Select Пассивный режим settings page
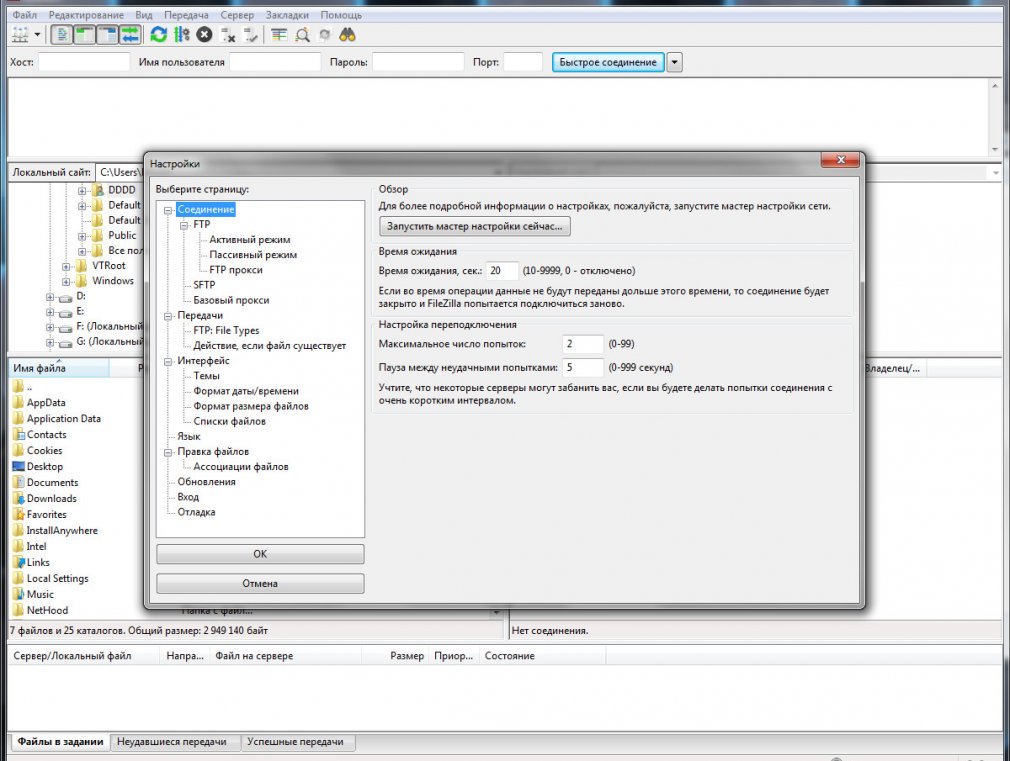This screenshot has width=1010, height=761. point(253,255)
